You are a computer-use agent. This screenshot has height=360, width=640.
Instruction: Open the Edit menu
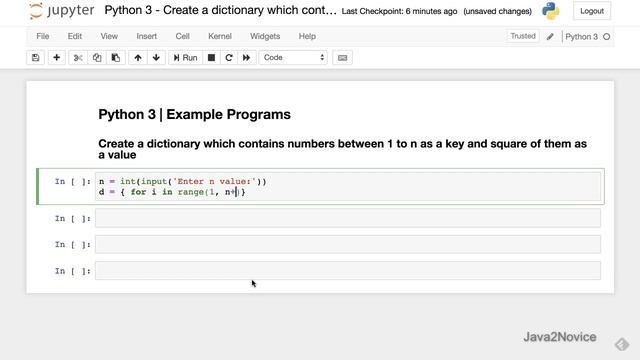pos(75,36)
